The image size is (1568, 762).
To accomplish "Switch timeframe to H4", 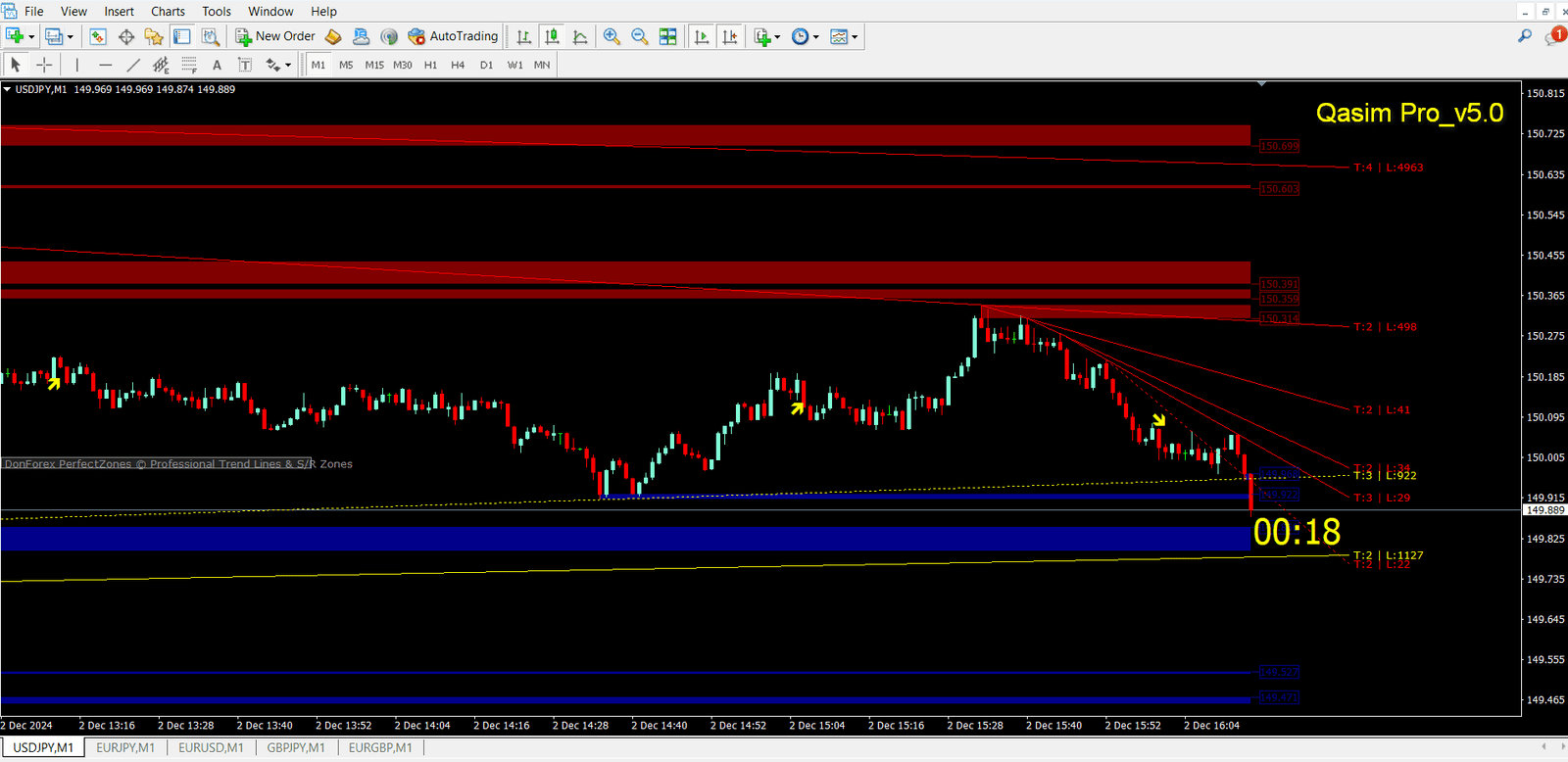I will 458,65.
